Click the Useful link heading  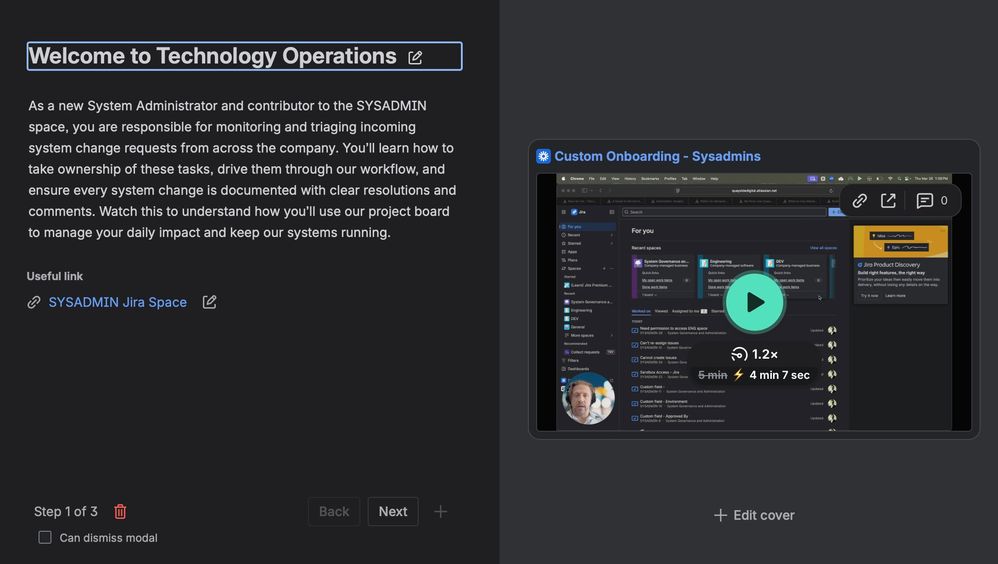[x=55, y=276]
